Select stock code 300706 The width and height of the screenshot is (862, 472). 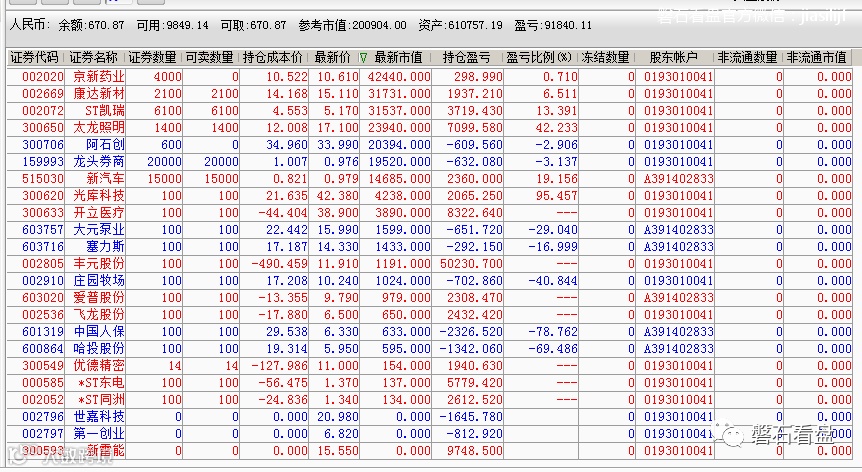pos(43,145)
